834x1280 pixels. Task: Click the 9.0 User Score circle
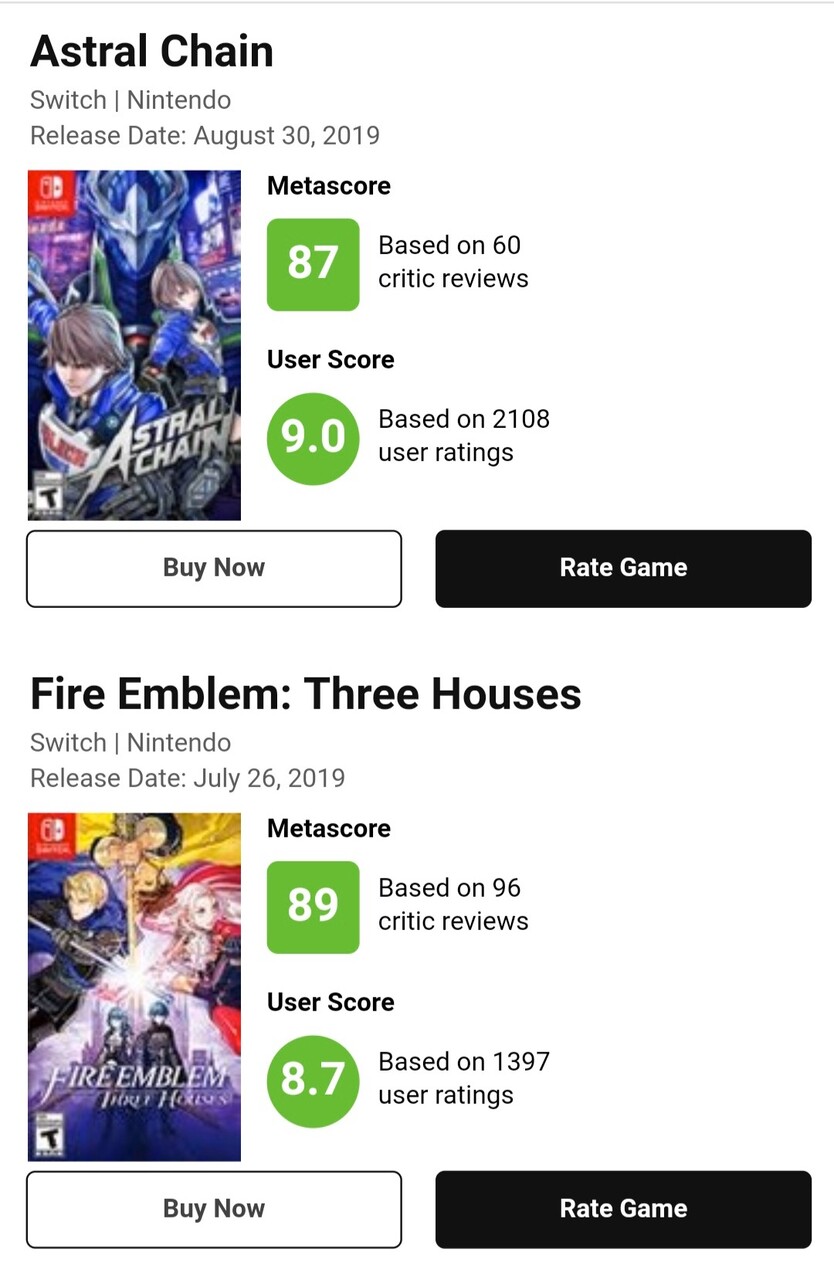(x=312, y=438)
